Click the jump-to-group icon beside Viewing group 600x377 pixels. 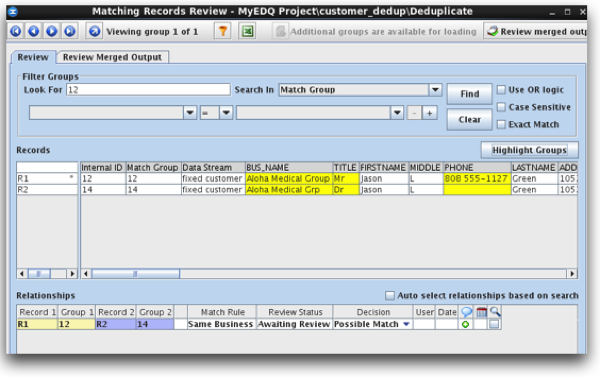tap(94, 31)
